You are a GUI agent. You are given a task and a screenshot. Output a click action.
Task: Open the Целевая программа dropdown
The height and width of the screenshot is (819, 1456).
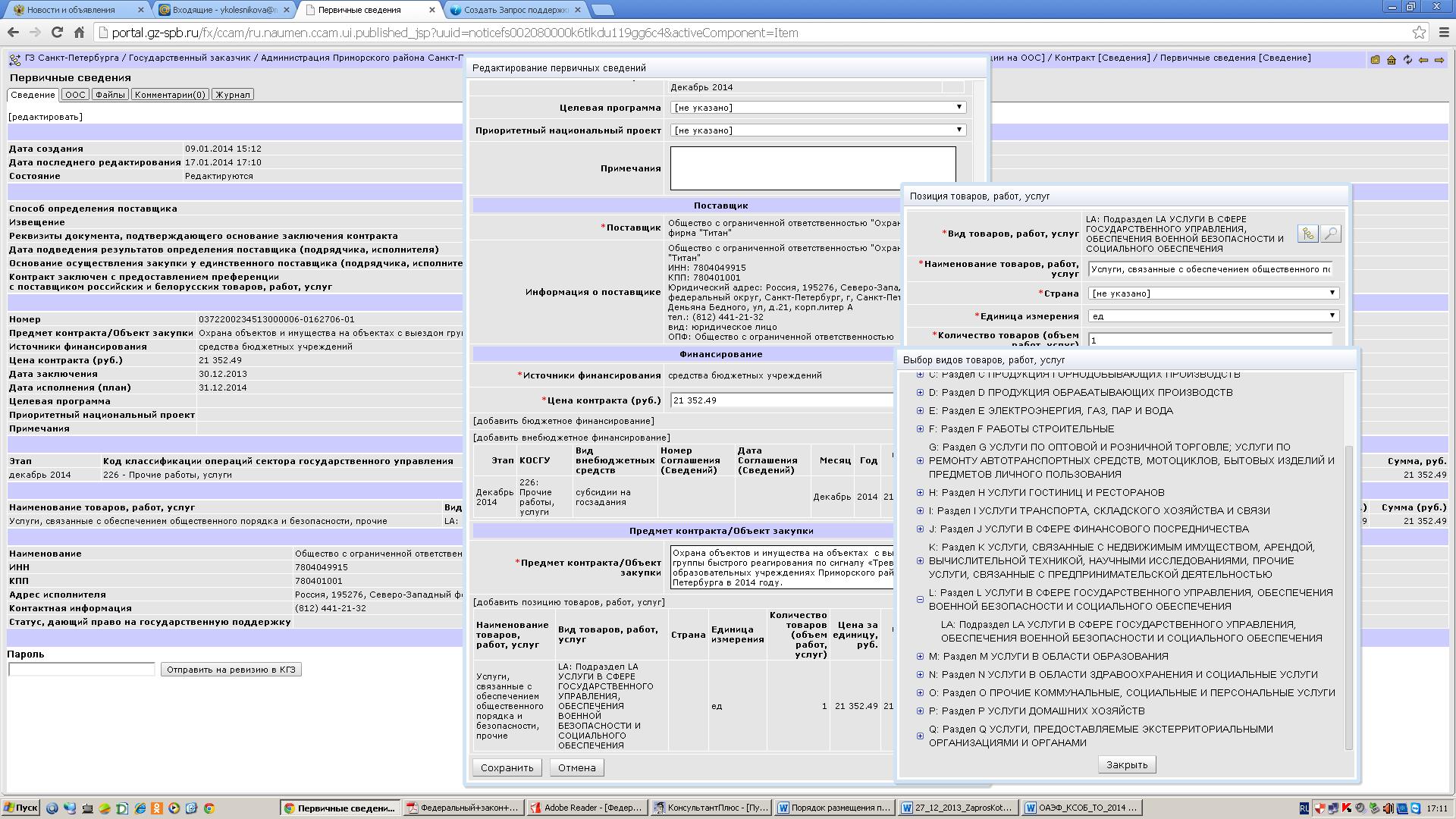click(x=818, y=108)
